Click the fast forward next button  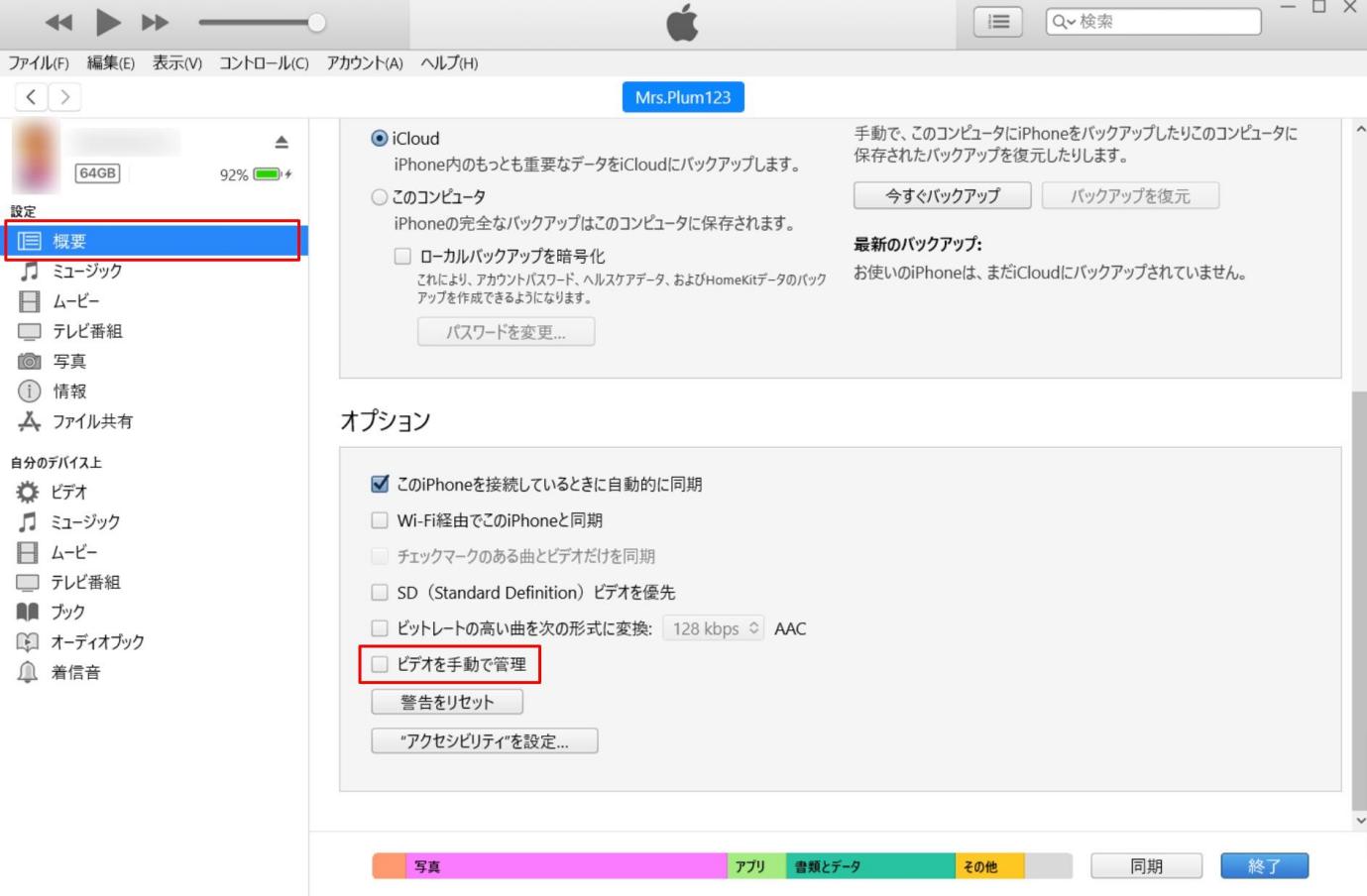[x=155, y=22]
